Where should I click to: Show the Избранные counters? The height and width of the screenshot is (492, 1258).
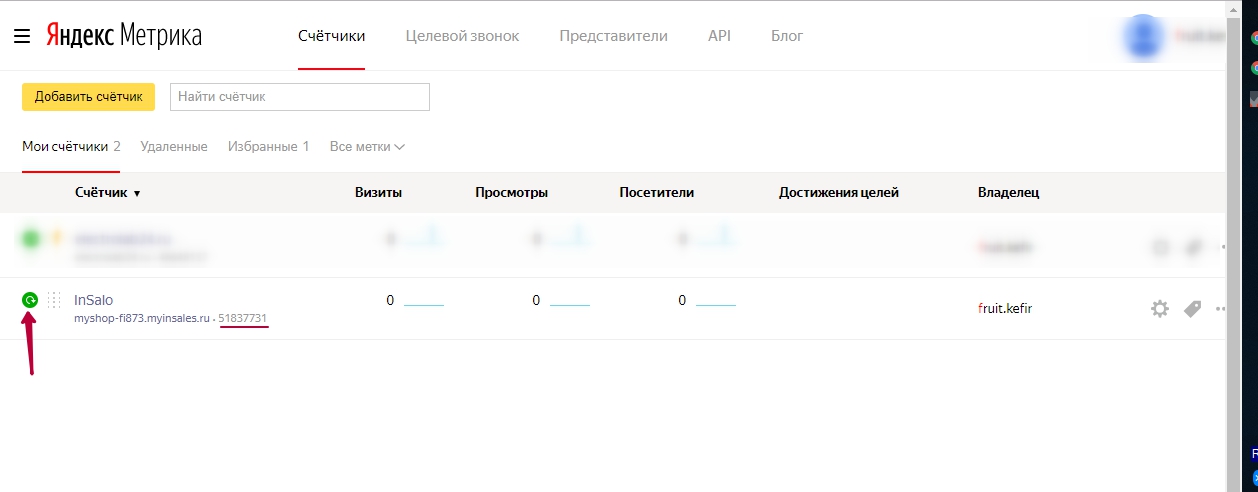click(x=268, y=146)
